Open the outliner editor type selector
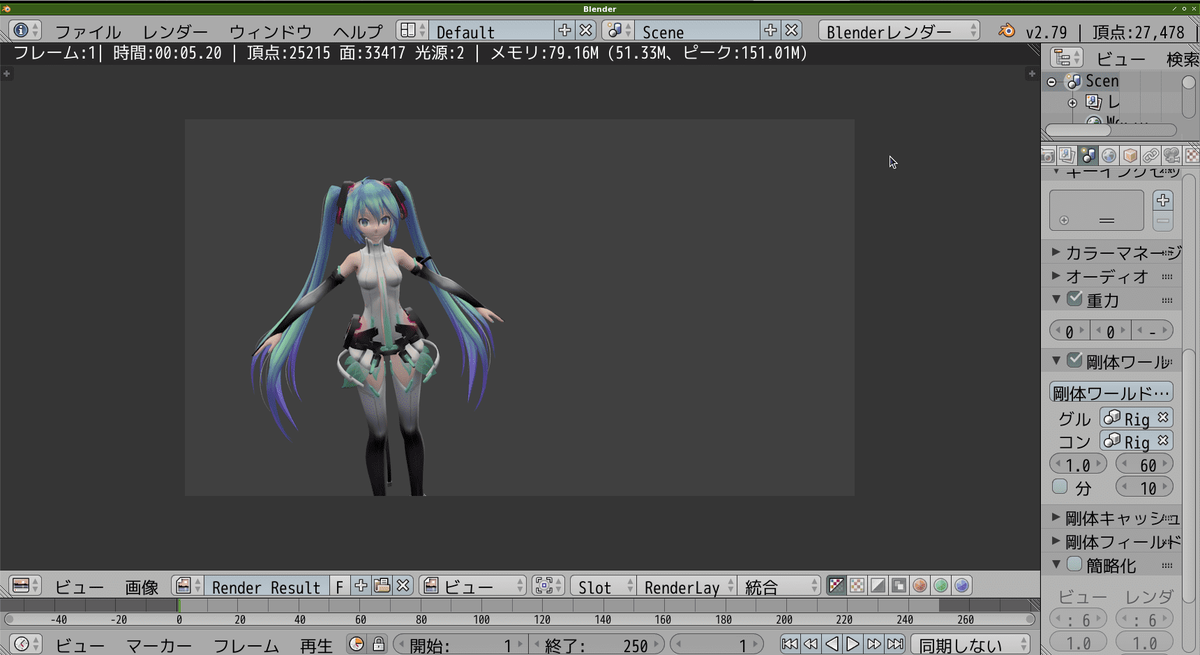Screen dimensions: 1200x655 pos(1067,58)
